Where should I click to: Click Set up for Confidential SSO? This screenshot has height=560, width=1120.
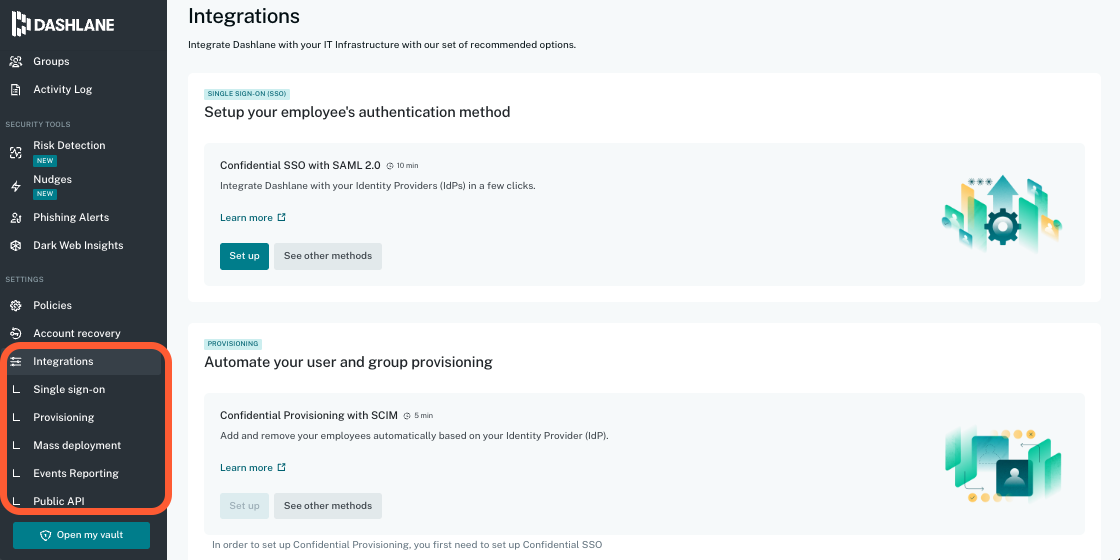click(x=244, y=256)
